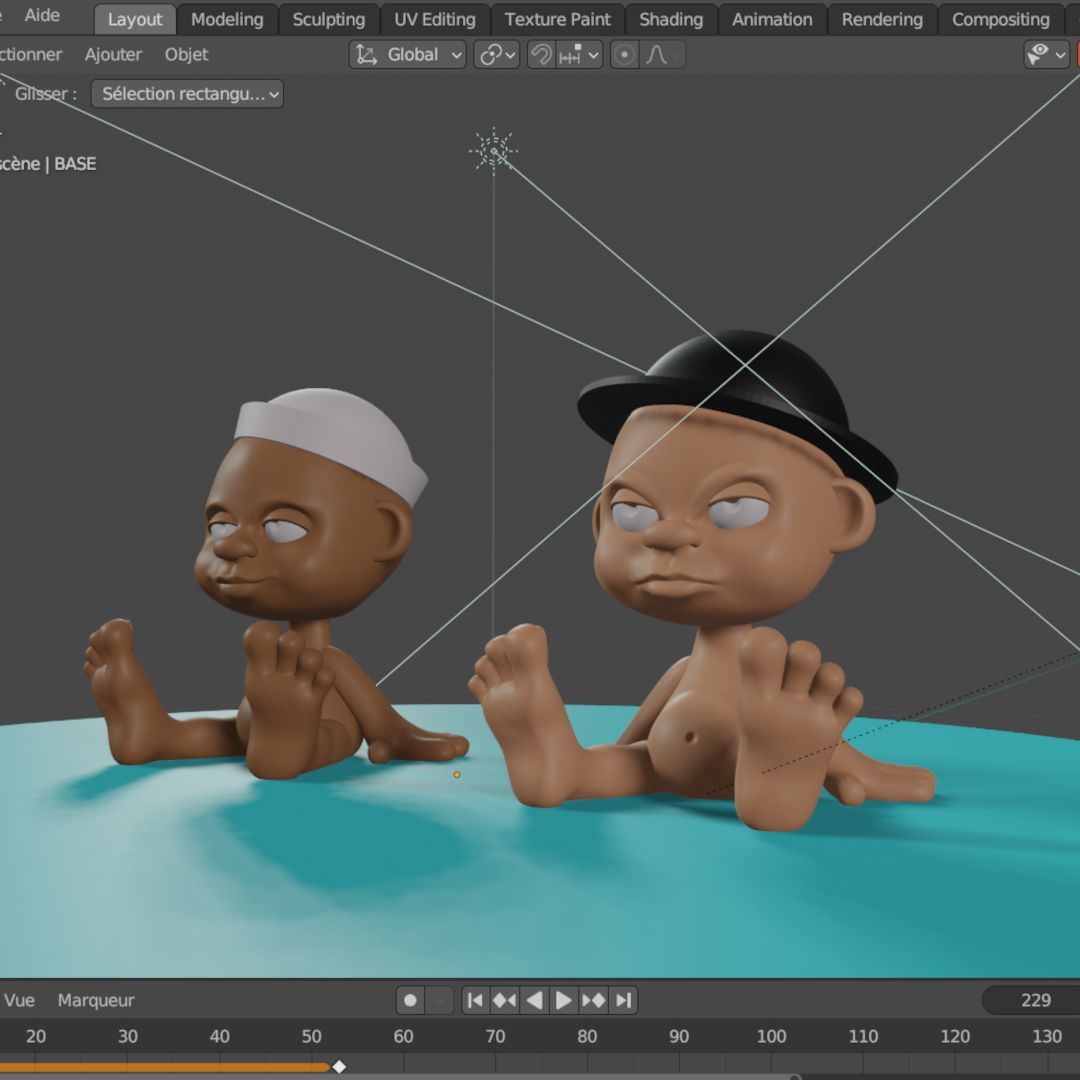
Task: Jump to next keyframe
Action: click(594, 1000)
